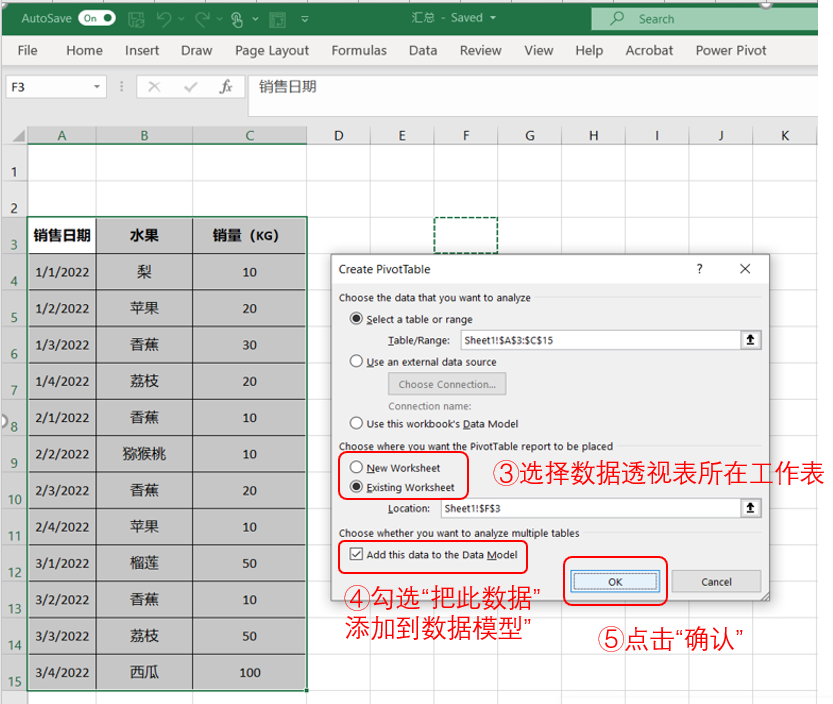
Task: Switch to the Insert ribbon tab
Action: click(142, 50)
